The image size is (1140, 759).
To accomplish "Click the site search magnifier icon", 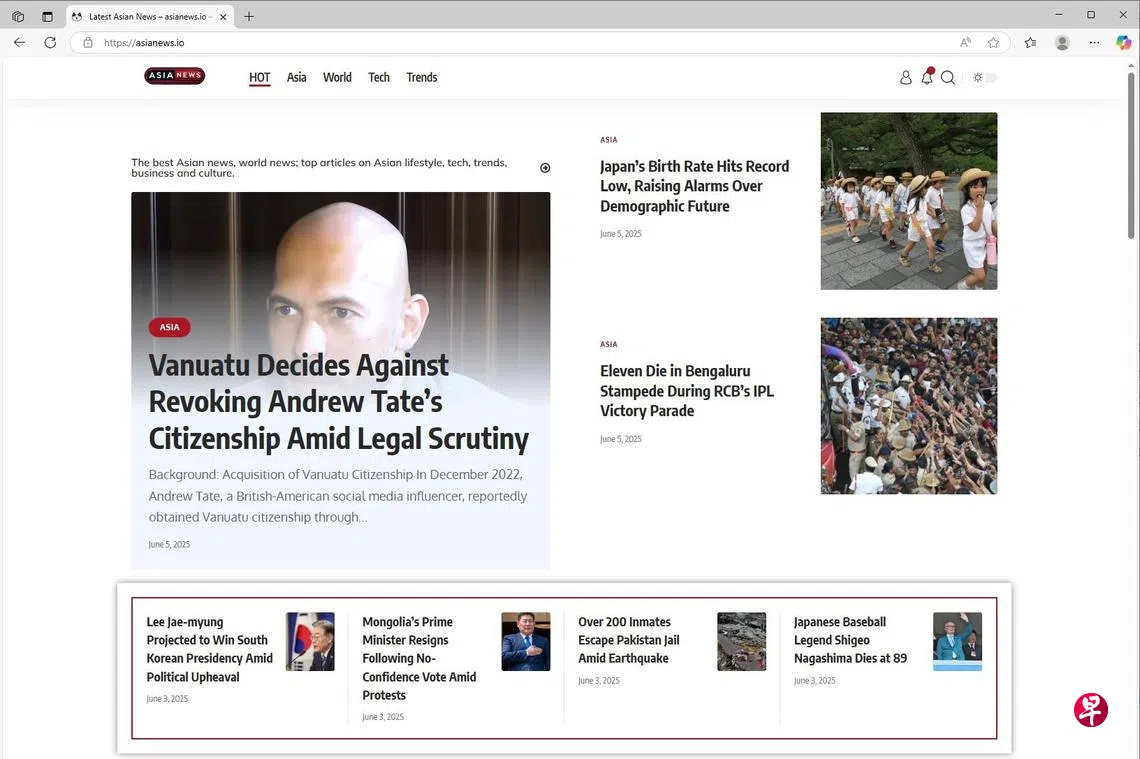I will [948, 78].
